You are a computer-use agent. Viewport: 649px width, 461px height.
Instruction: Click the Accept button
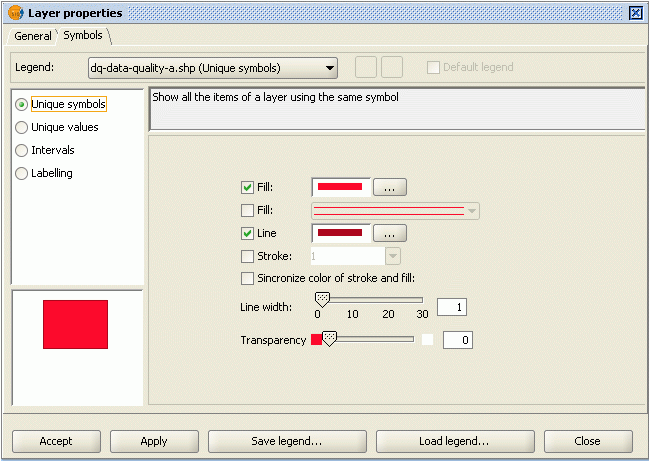(x=56, y=442)
